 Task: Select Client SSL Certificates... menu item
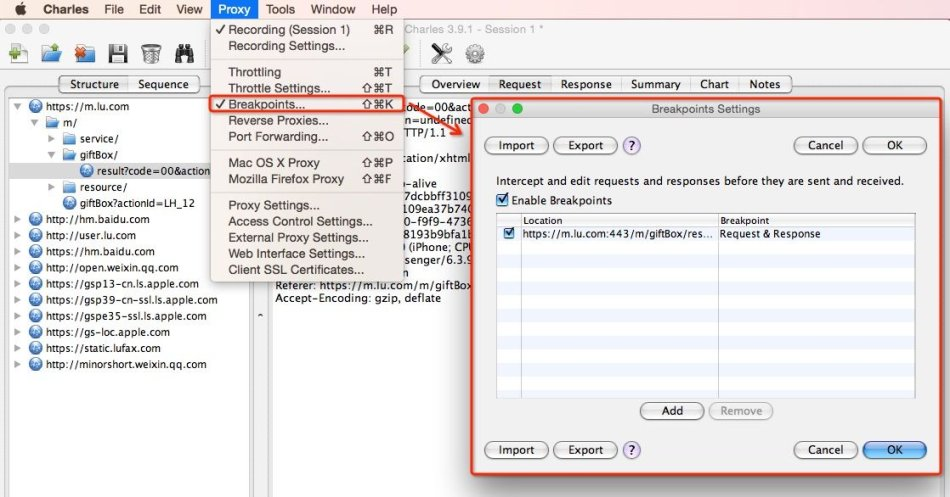pos(308,270)
